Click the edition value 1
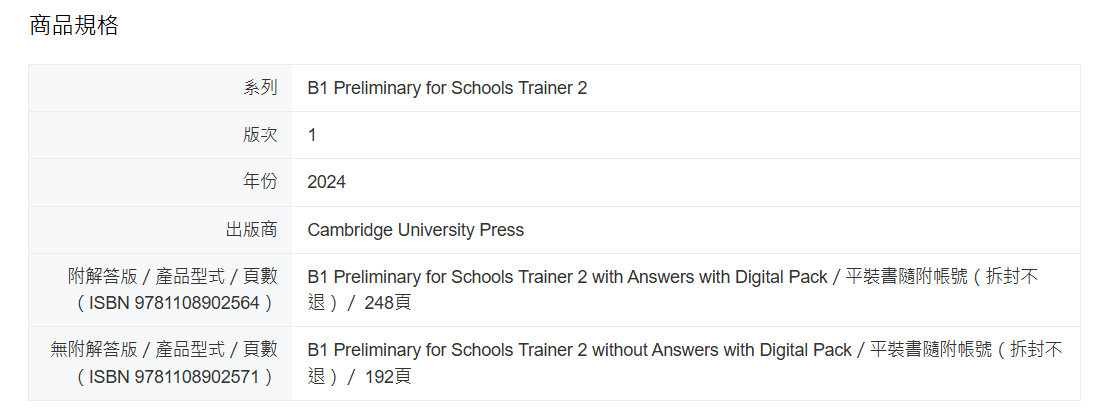1104x414 pixels. click(x=312, y=135)
